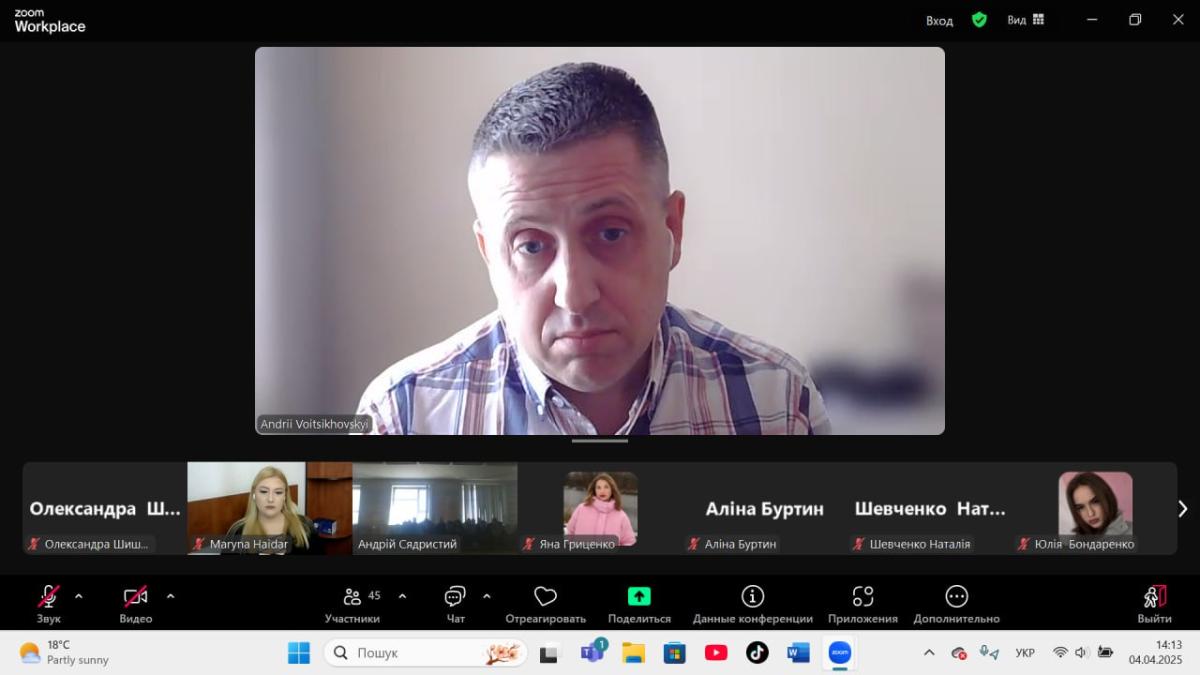The image size is (1200, 675).
Task: Click the green encryption shield icon
Action: pos(979,20)
